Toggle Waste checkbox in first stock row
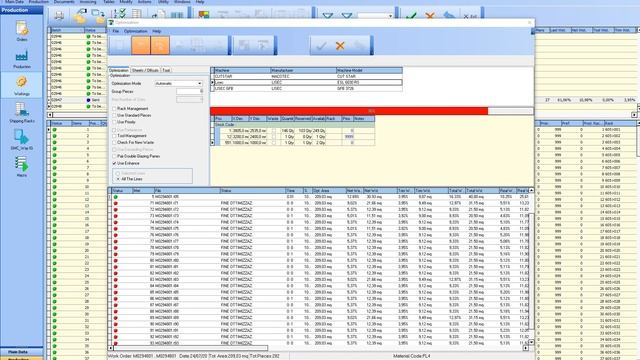This screenshot has width=640, height=360. point(273,131)
